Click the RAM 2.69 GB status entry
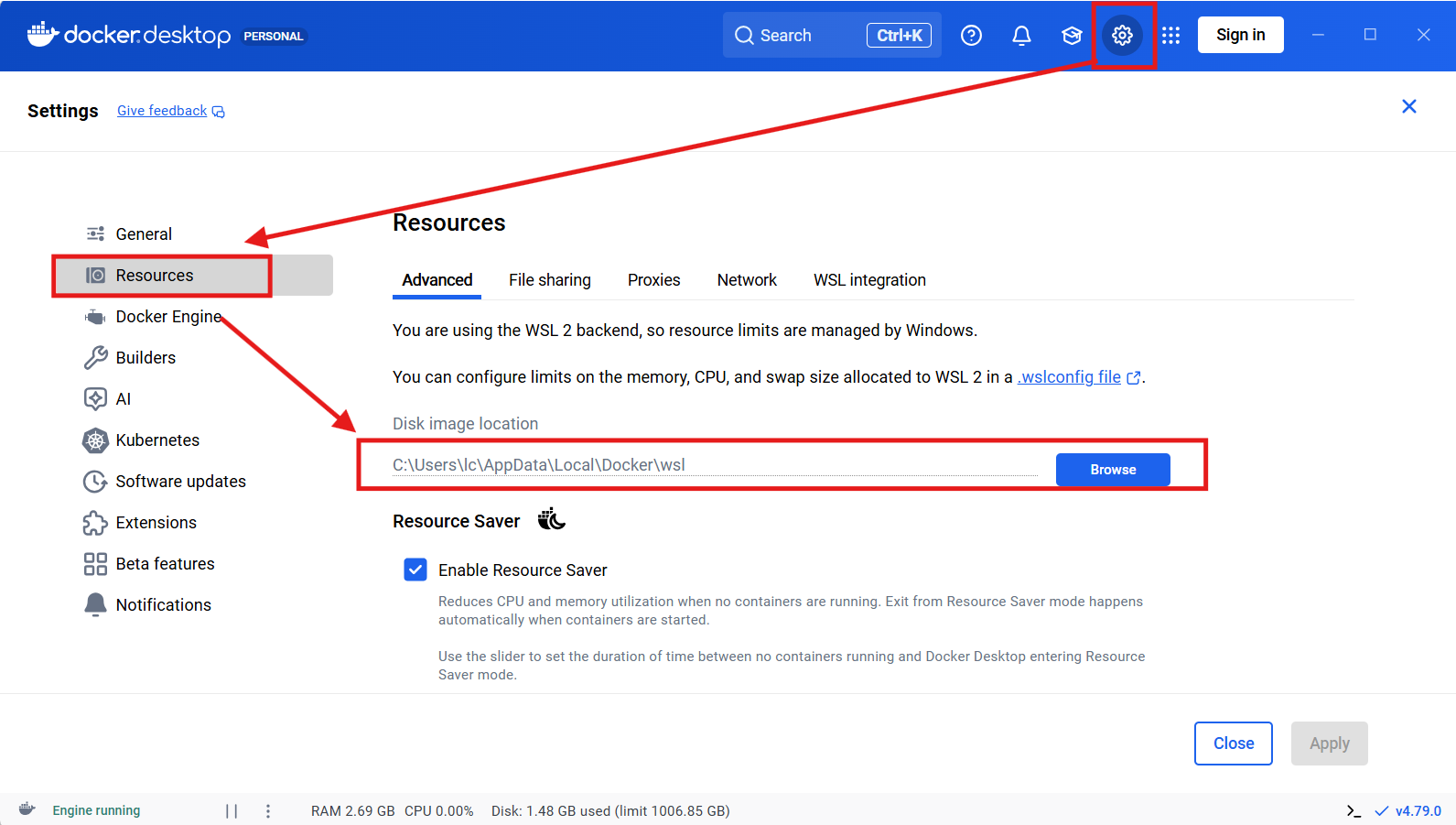Screen dimensions: 1456x825 [x=353, y=811]
